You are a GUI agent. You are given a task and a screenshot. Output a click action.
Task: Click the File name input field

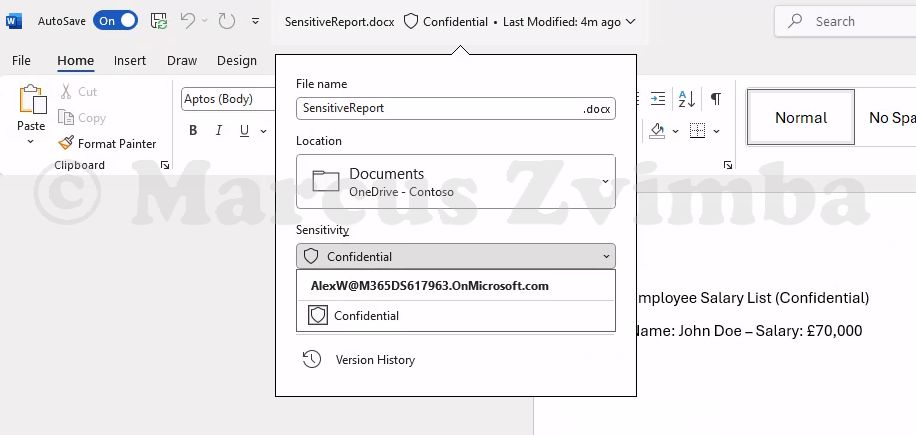click(438, 108)
